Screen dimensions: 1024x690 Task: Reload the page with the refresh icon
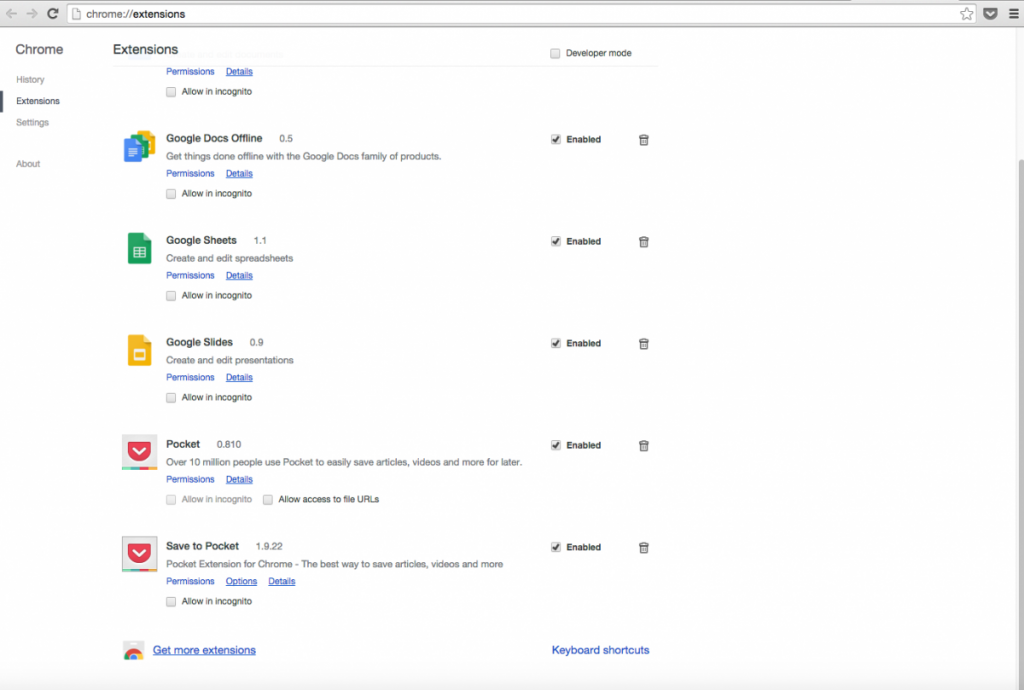(53, 14)
